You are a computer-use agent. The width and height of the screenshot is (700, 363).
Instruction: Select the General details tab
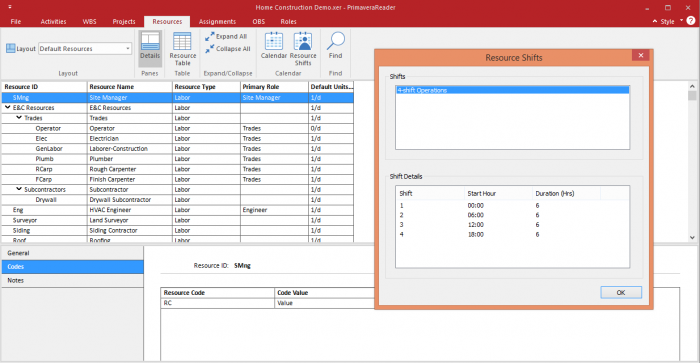72,253
